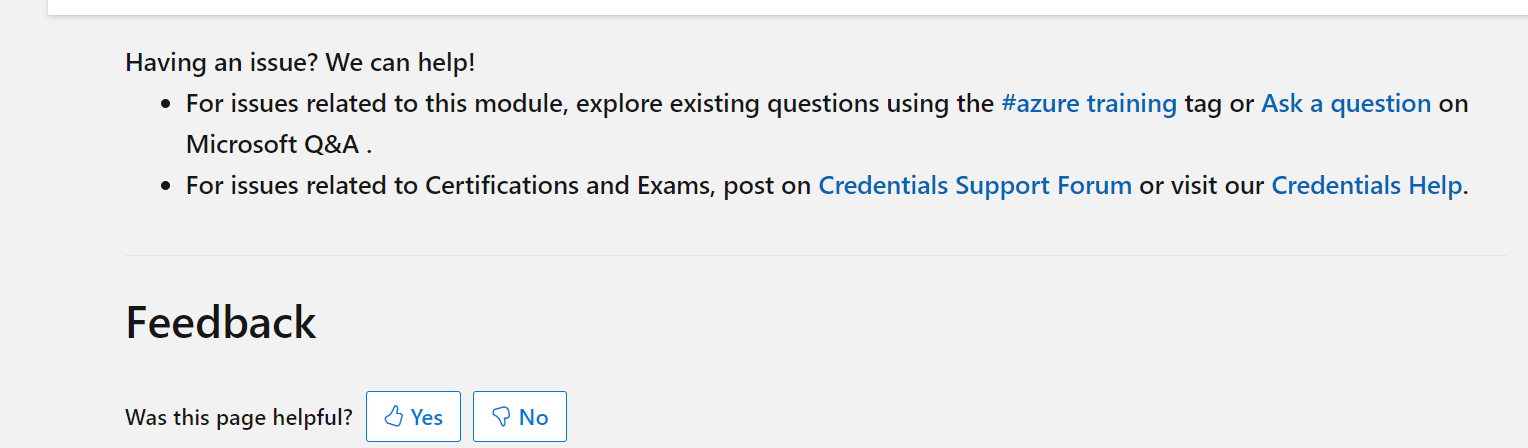Click the divider line above Feedback
This screenshot has width=1528, height=448.
point(815,256)
